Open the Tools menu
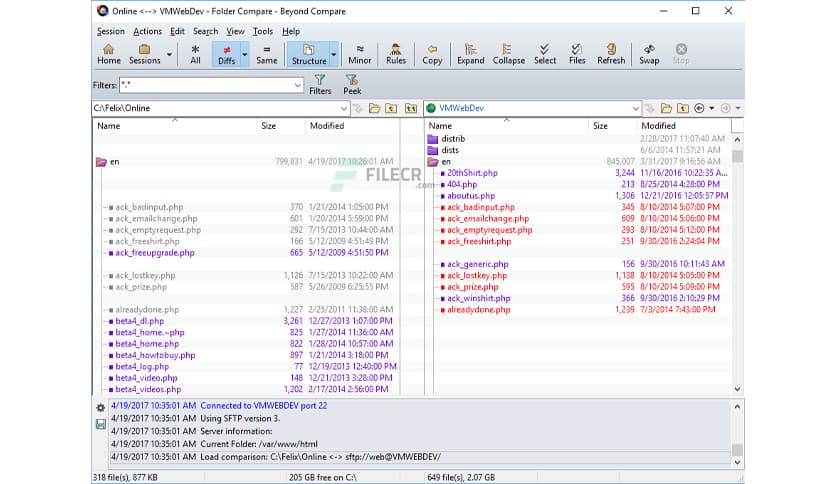836x484 pixels. [x=262, y=31]
